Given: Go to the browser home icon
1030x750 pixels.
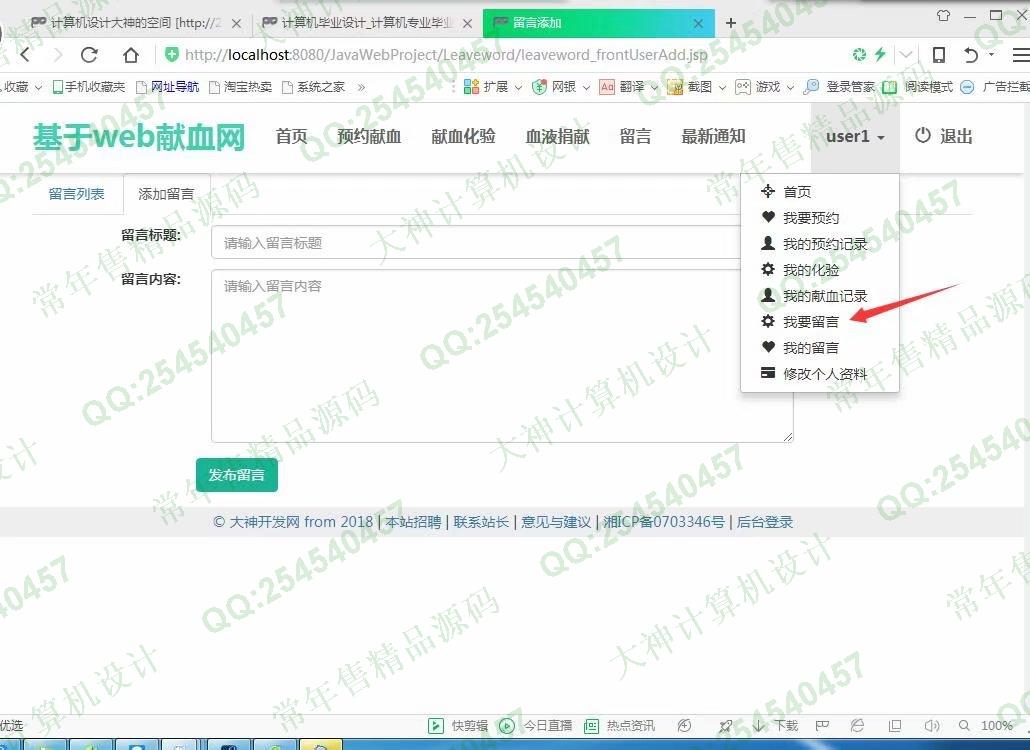Looking at the screenshot, I should [x=131, y=55].
